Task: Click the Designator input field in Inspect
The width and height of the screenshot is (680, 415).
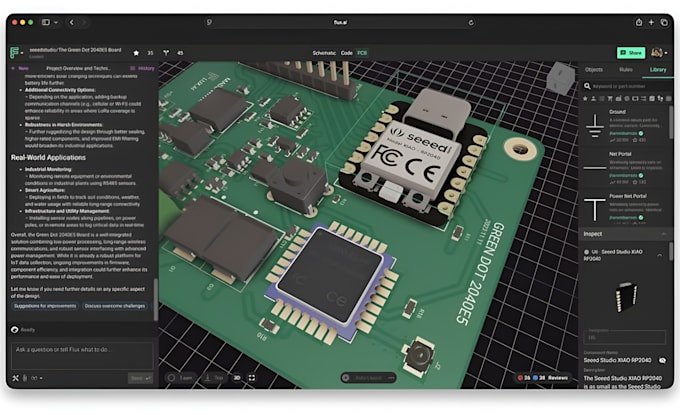Action: tap(624, 337)
